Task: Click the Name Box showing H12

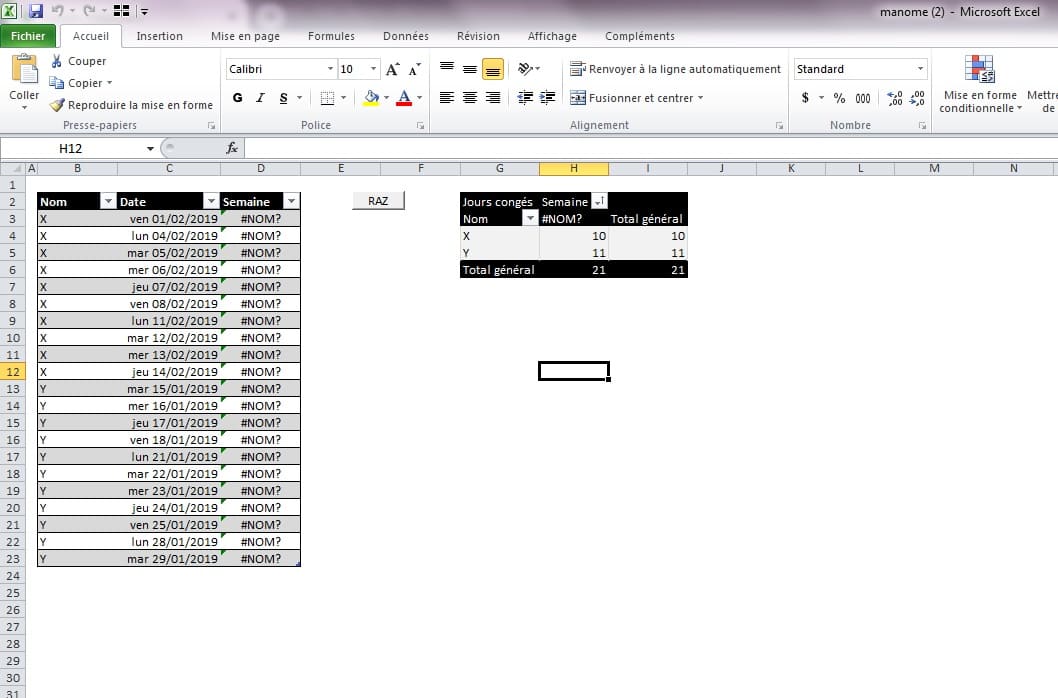Action: [x=70, y=148]
